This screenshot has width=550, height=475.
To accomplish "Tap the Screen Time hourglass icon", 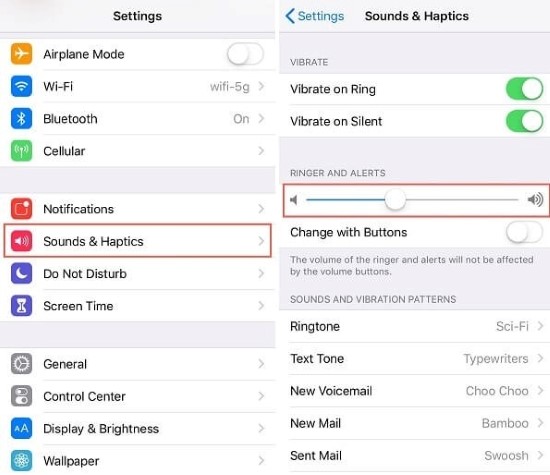I will (x=21, y=306).
